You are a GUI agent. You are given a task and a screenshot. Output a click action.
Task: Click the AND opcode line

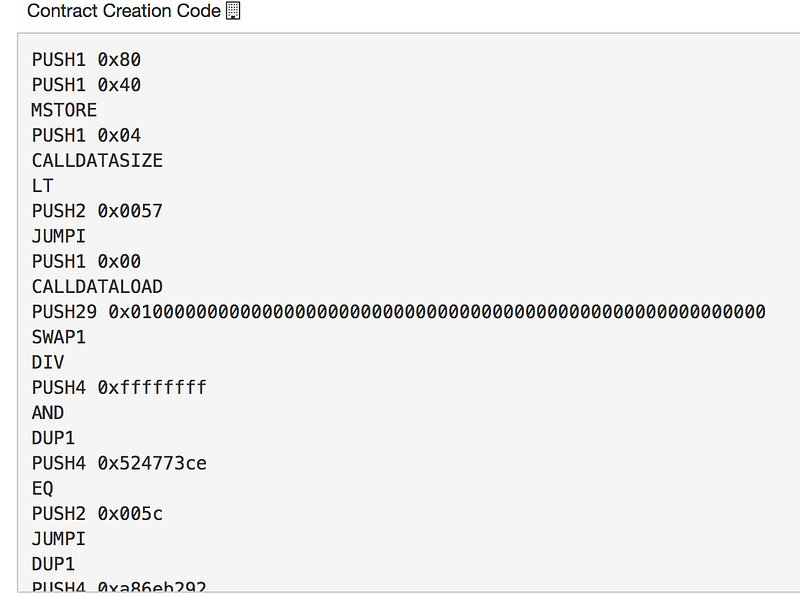pyautogui.click(x=48, y=412)
